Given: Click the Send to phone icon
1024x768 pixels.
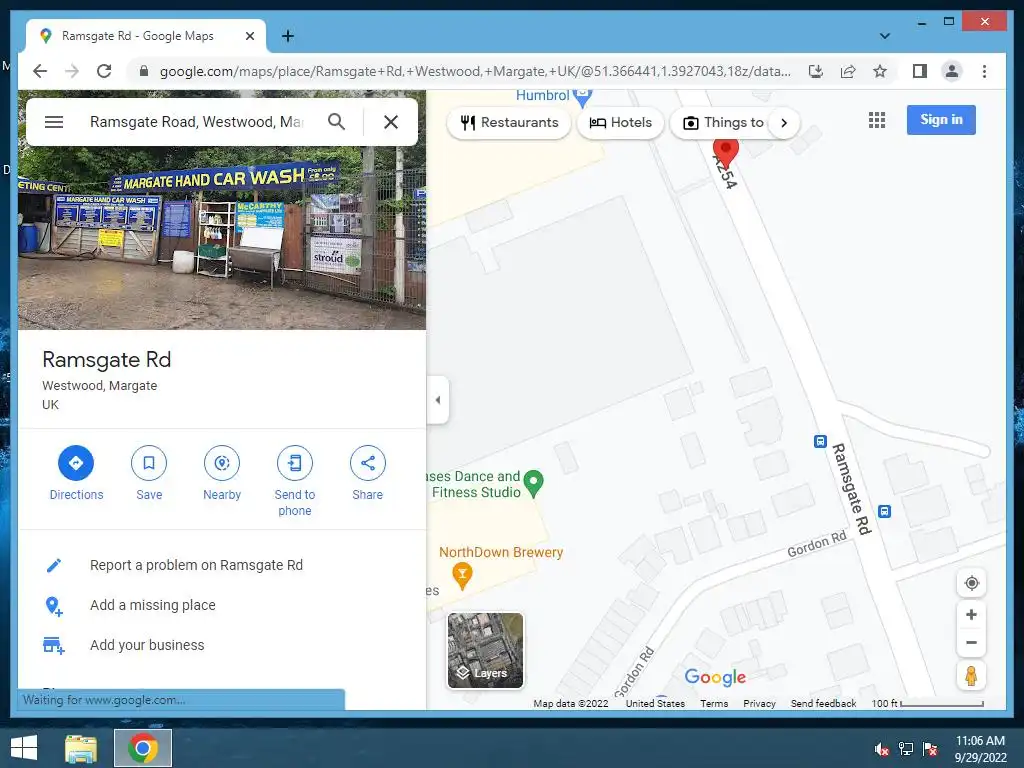Looking at the screenshot, I should point(295,463).
